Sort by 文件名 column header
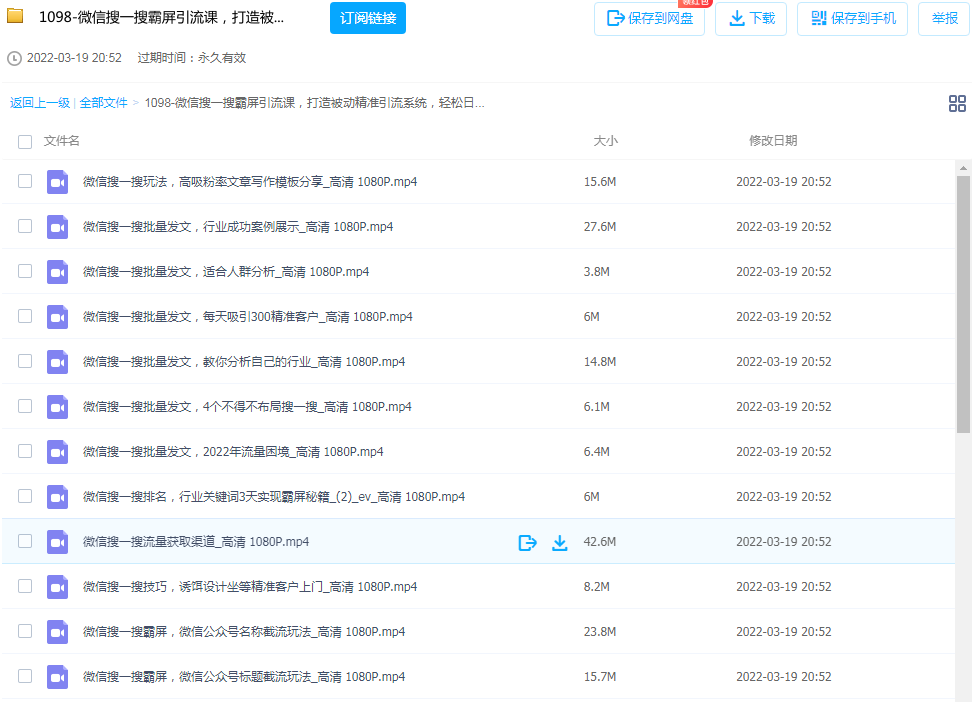Viewport: 978px width, 702px height. tap(62, 141)
